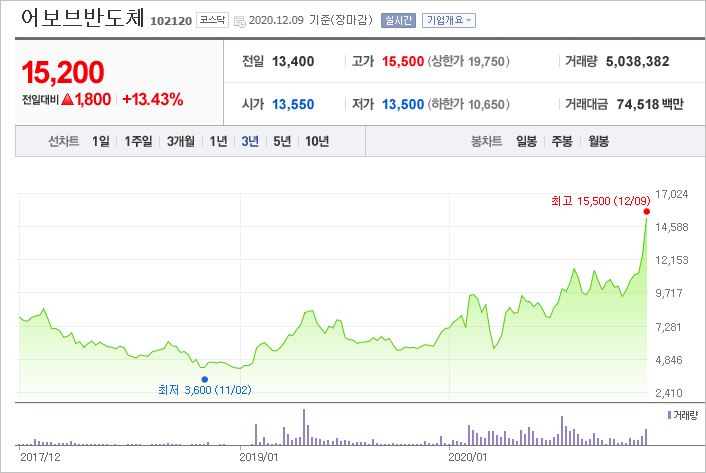The width and height of the screenshot is (706, 473).
Task: Click the stock name 어보브반도체
Action: [82, 18]
